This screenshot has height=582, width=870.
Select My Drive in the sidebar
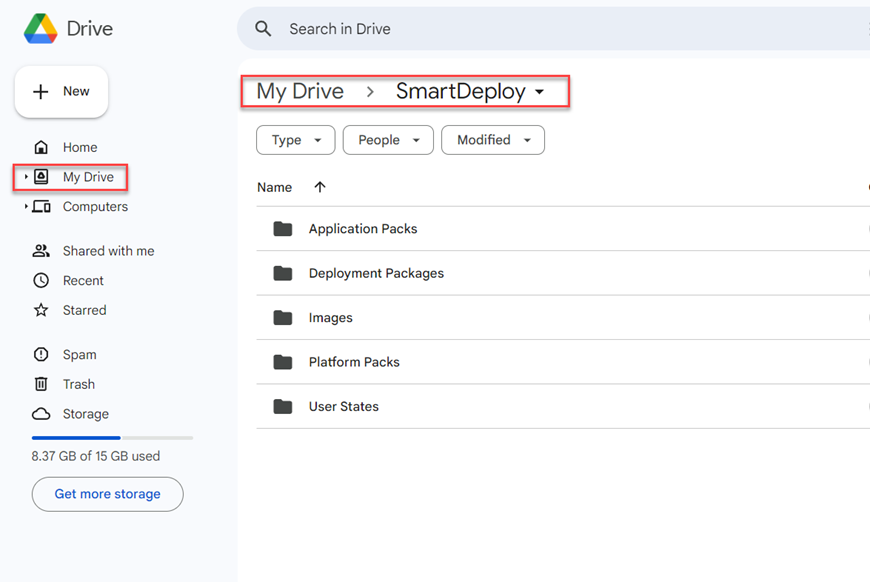coord(88,177)
